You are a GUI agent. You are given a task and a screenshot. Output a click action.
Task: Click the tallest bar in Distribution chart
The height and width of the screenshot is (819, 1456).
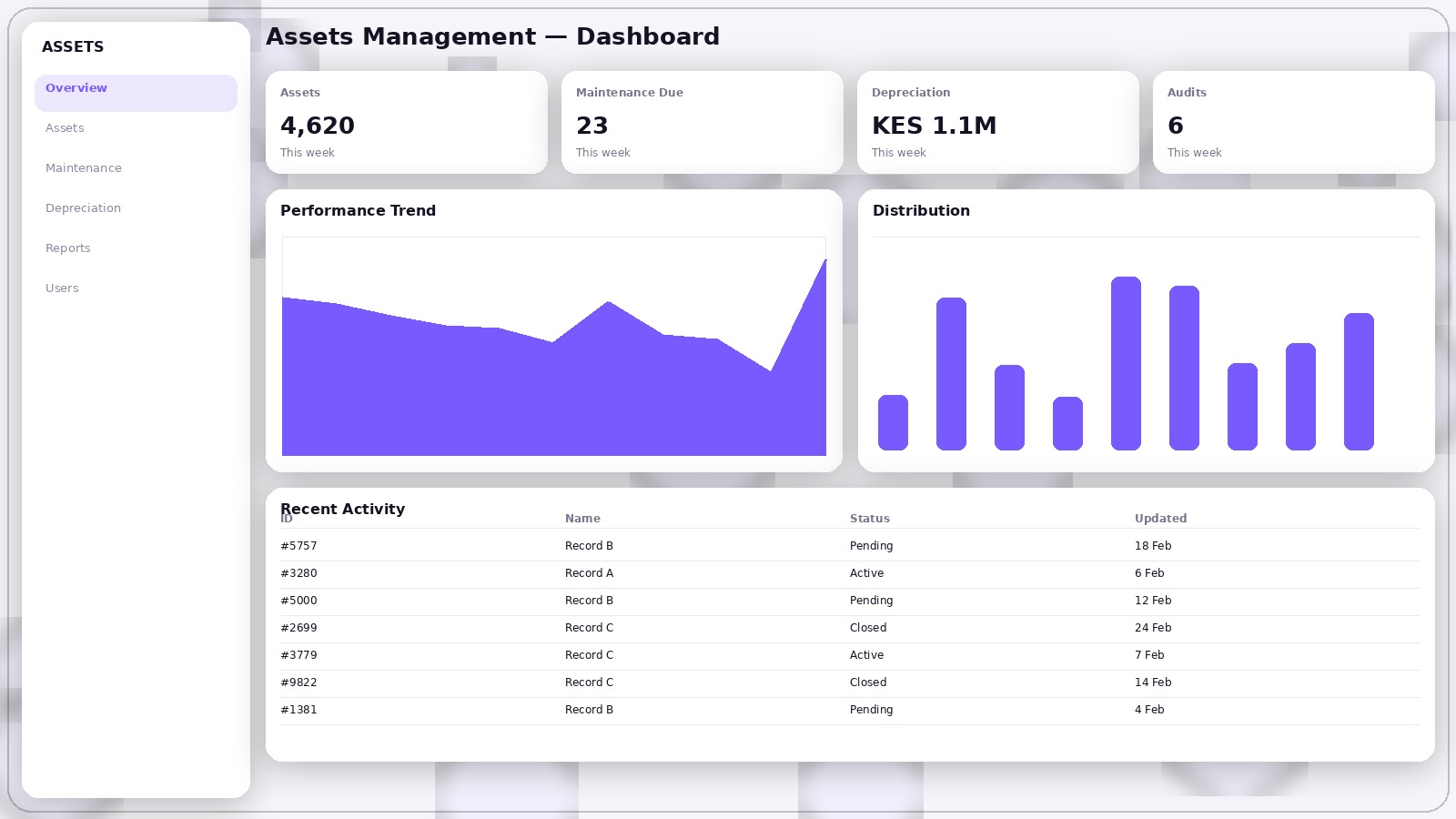click(x=1126, y=364)
